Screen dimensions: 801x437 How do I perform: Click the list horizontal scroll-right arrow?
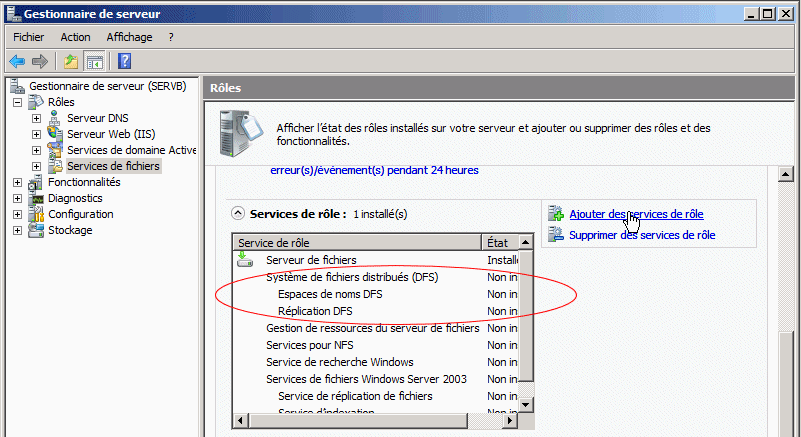coord(509,421)
